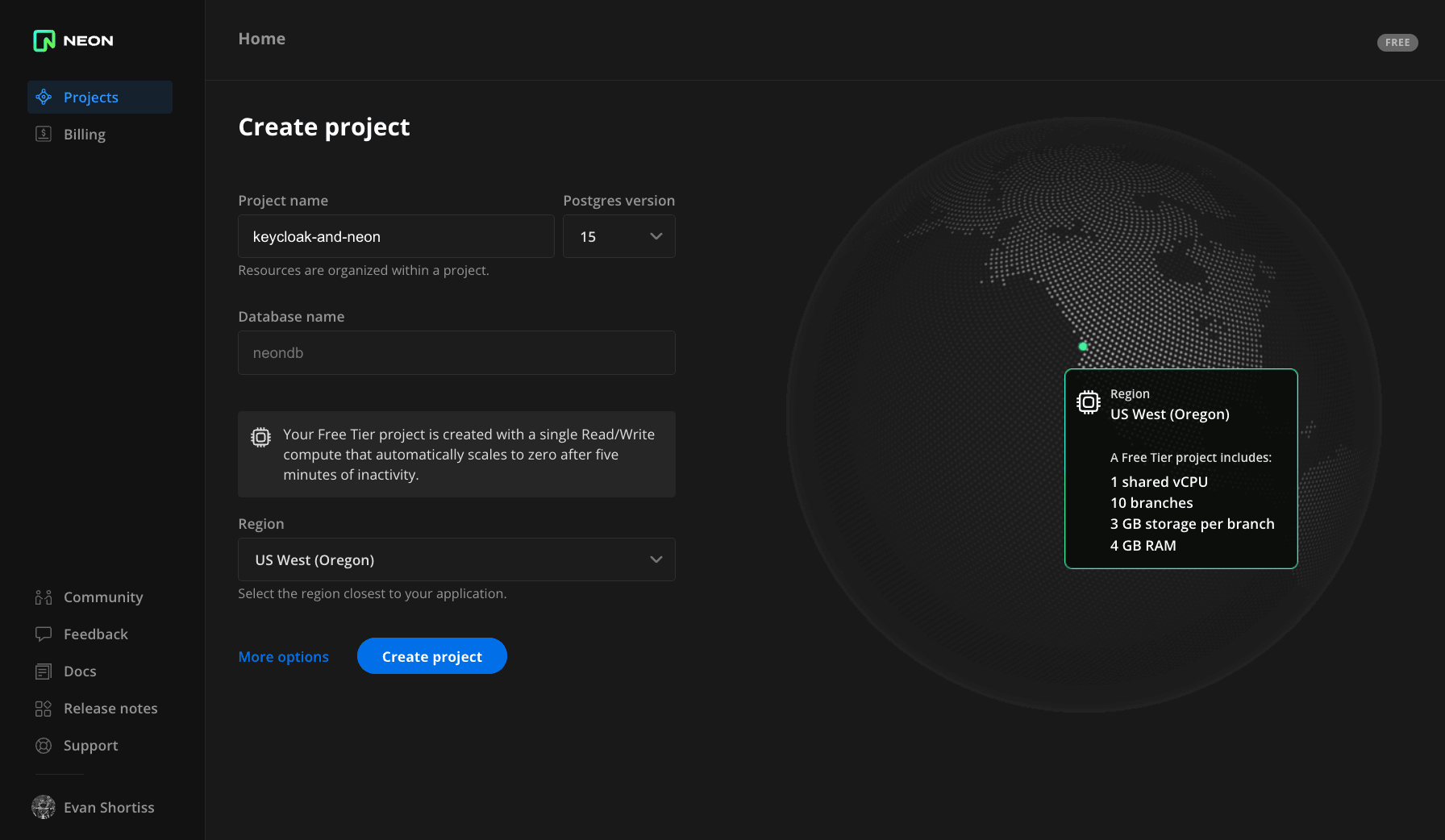Expand the Region selection dropdown

pos(456,559)
